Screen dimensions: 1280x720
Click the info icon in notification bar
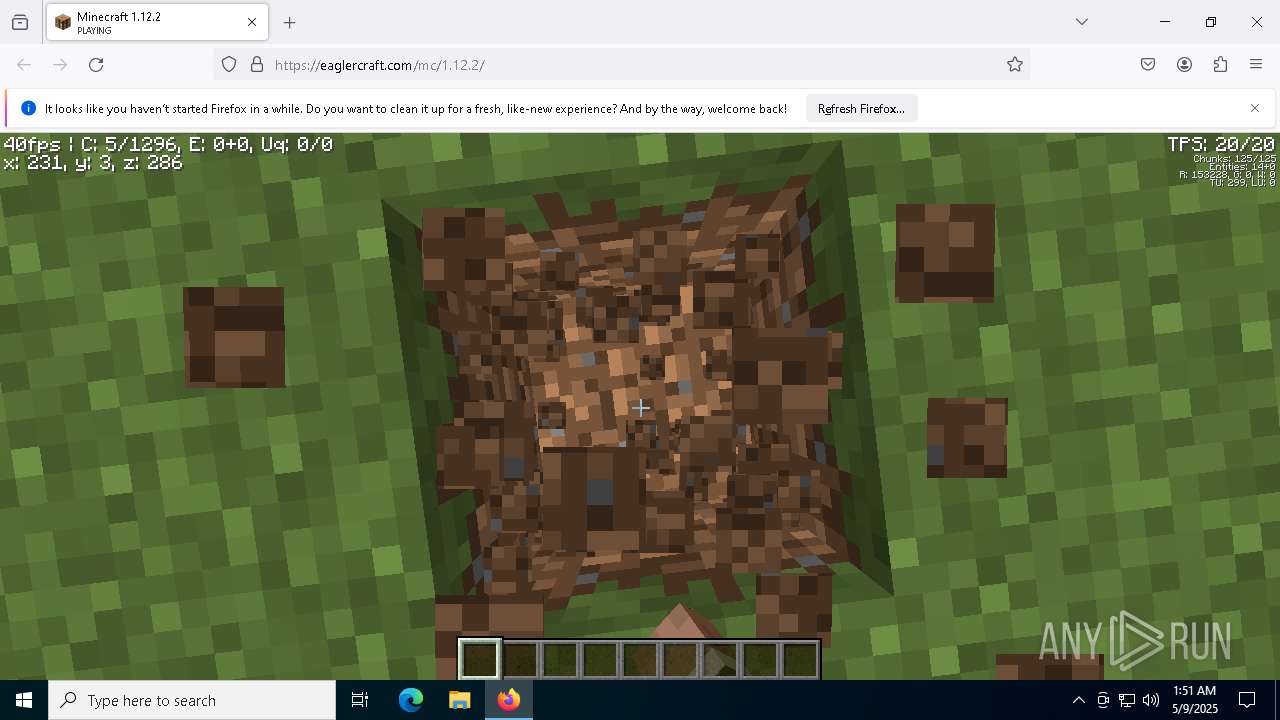(28, 109)
